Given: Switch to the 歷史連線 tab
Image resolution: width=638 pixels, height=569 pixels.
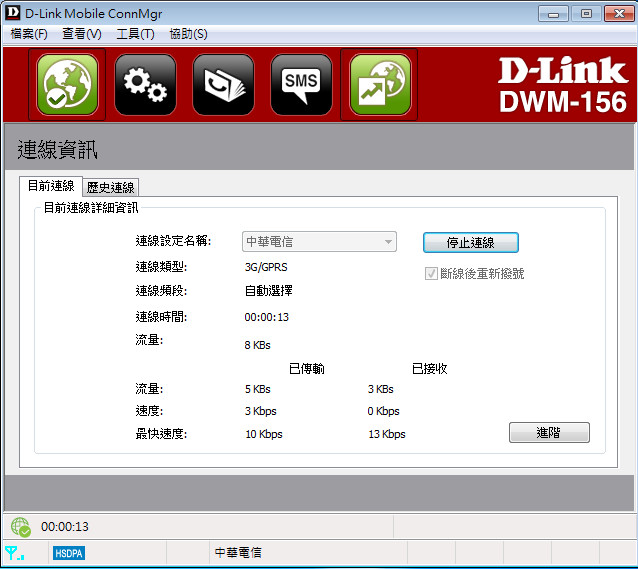Looking at the screenshot, I should click(x=111, y=187).
